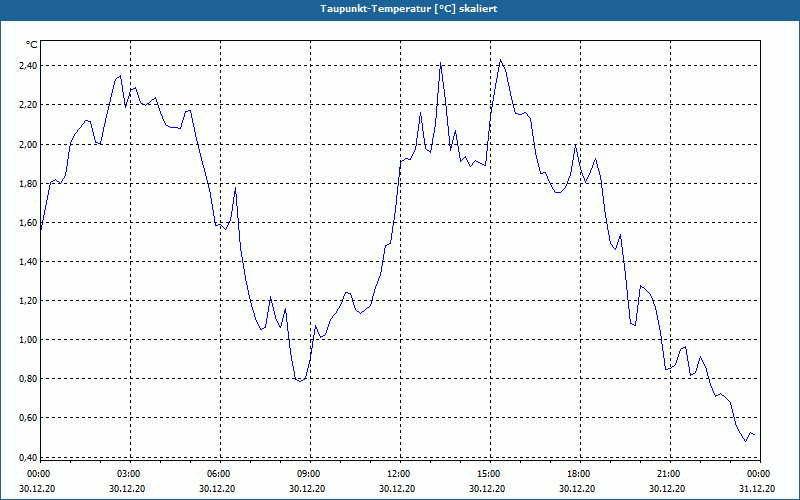Click the "0,80" y-axis value
Image resolution: width=800 pixels, height=500 pixels.
point(29,379)
